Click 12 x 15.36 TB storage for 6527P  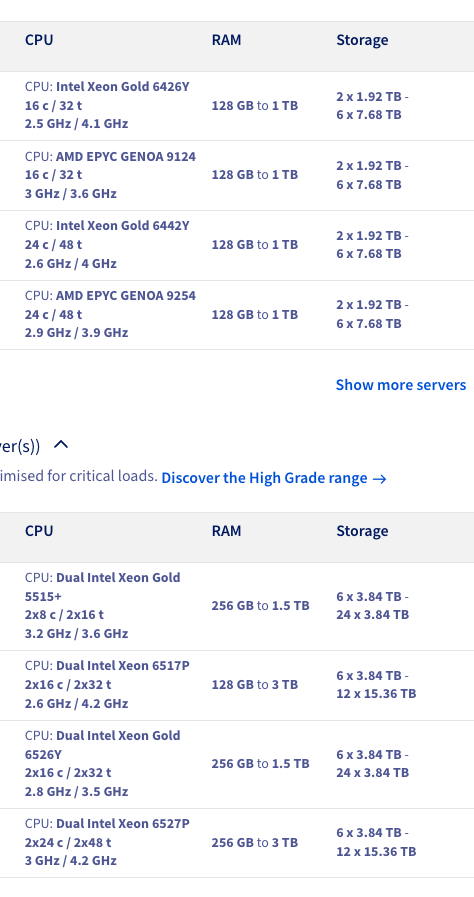point(376,852)
